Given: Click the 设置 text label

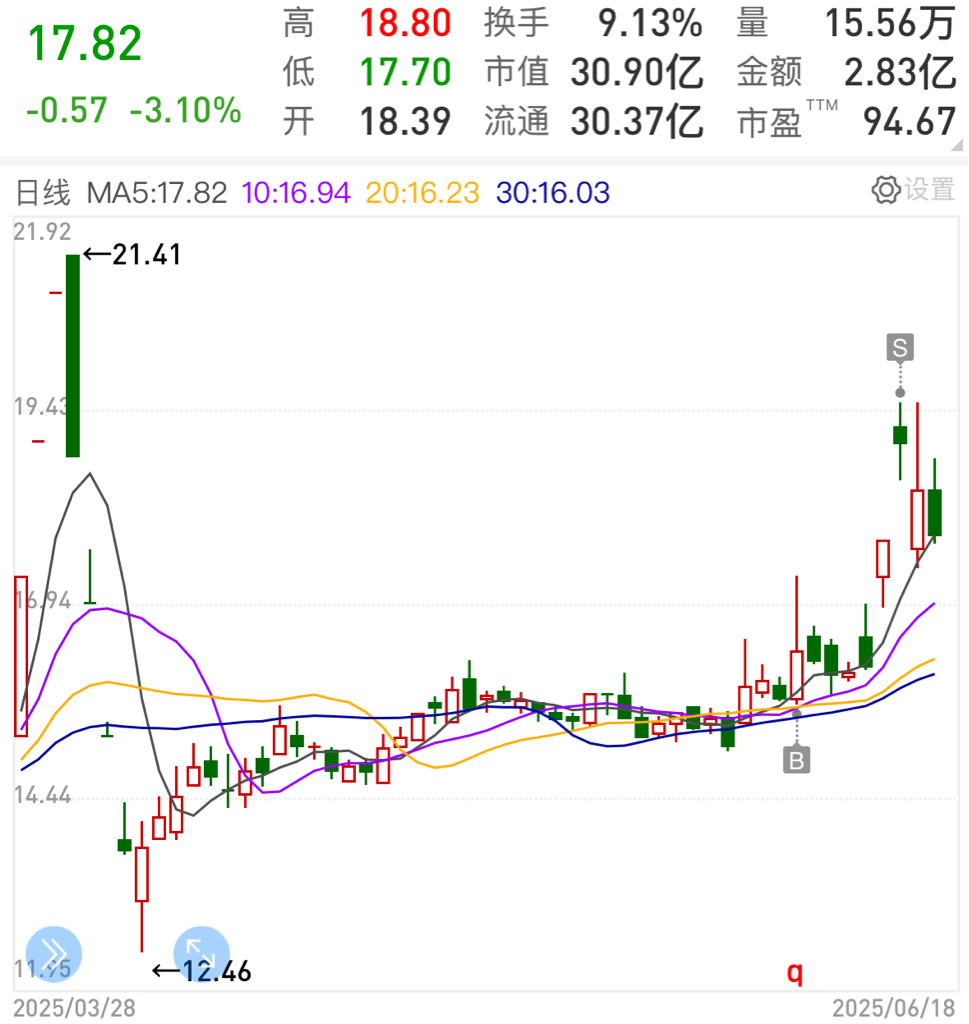Looking at the screenshot, I should [x=930, y=190].
